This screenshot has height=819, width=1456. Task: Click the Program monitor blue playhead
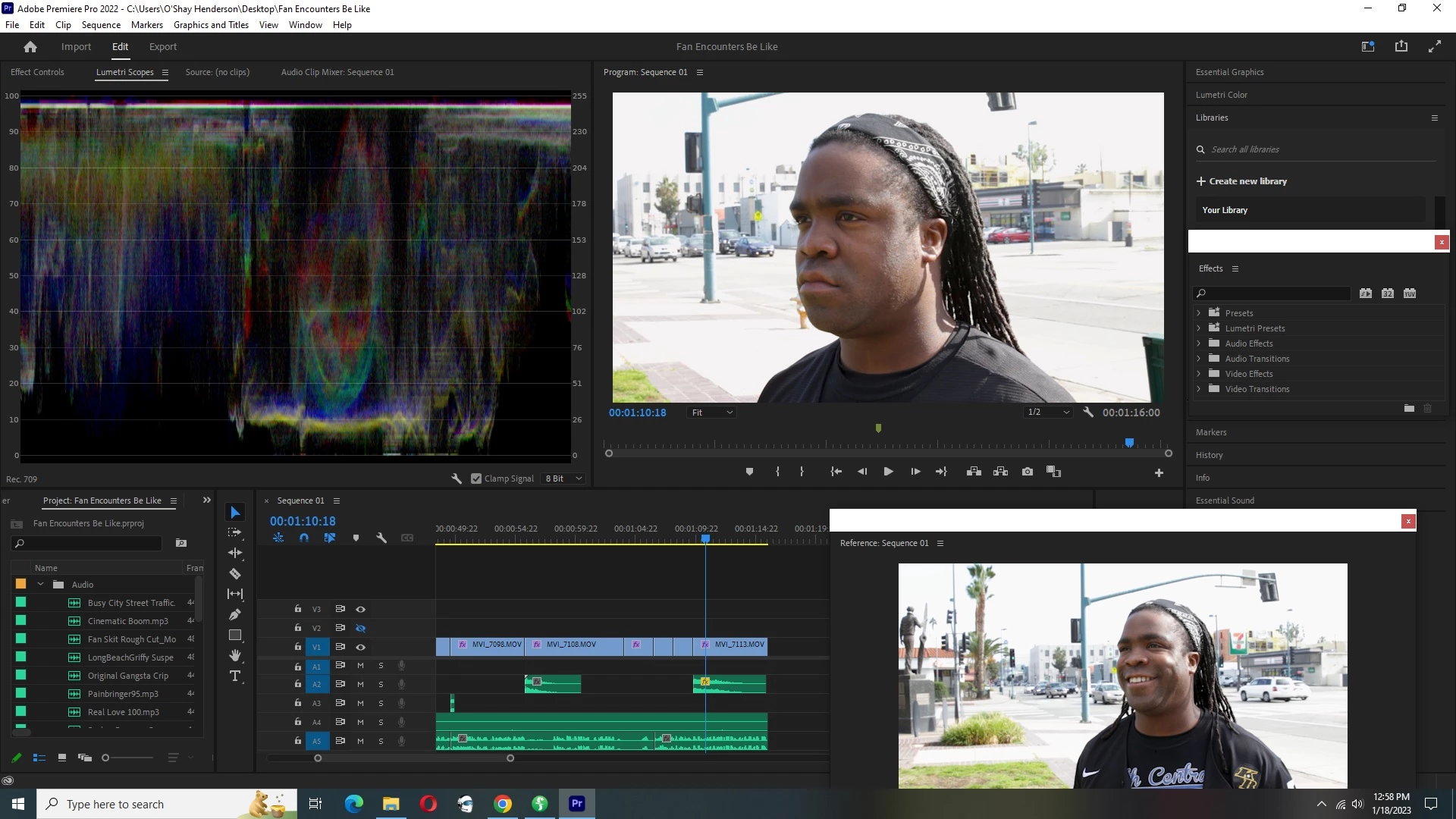1129,443
